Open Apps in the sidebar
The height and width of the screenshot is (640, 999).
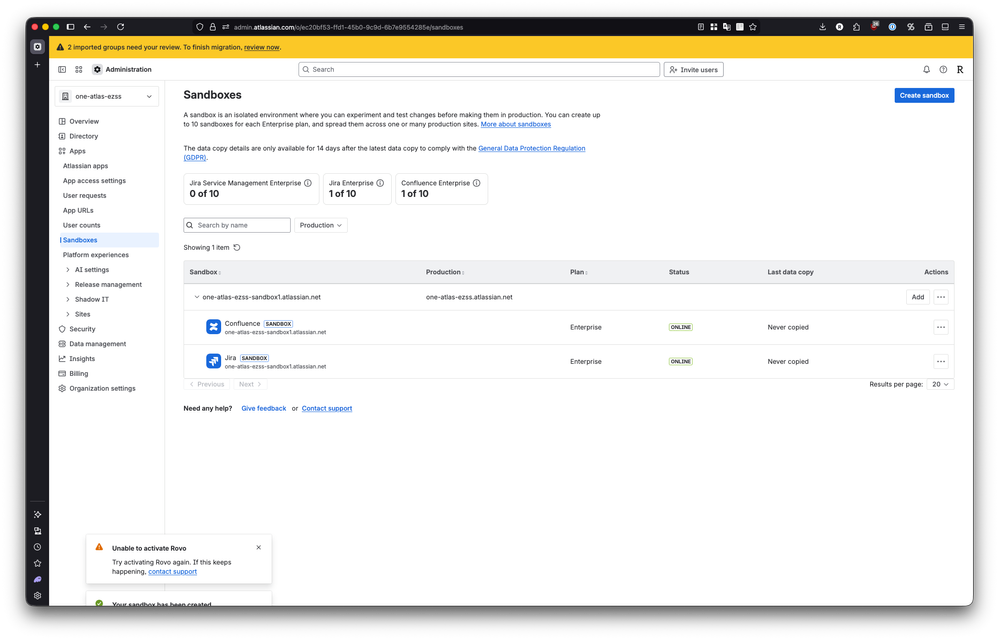click(x=77, y=151)
